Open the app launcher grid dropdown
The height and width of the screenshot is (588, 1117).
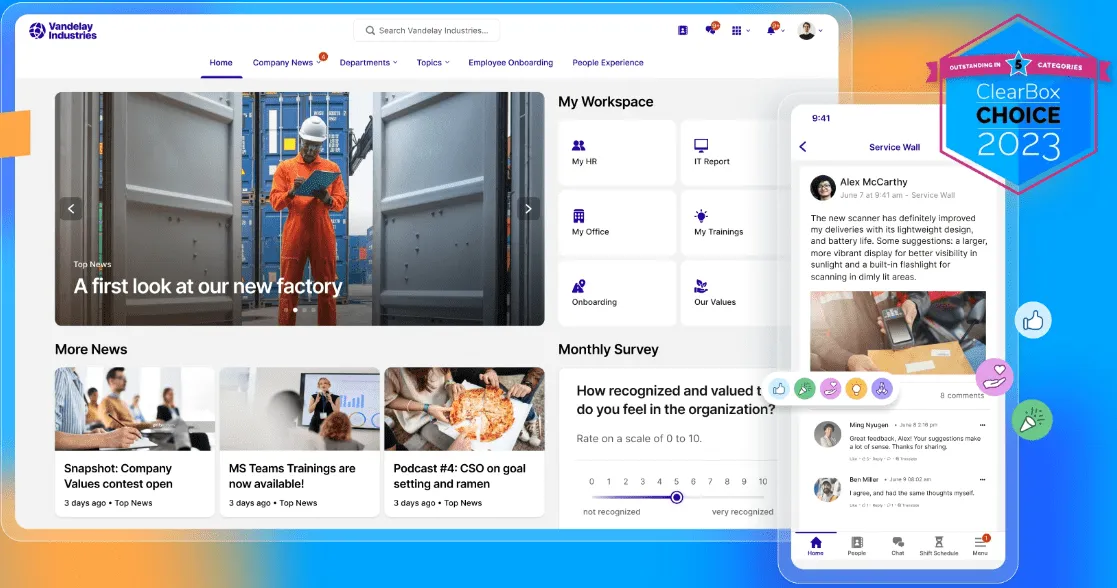click(x=740, y=31)
